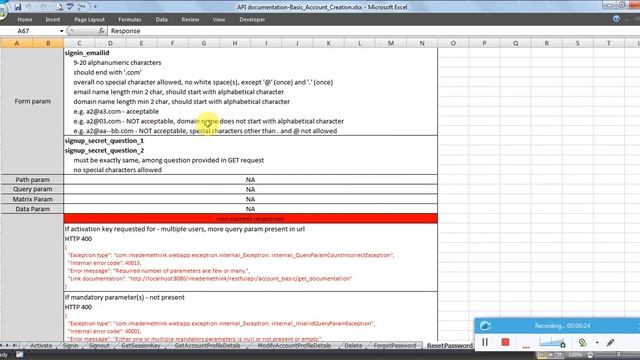Select column H header
640x360 pixels.
[x=235, y=43]
